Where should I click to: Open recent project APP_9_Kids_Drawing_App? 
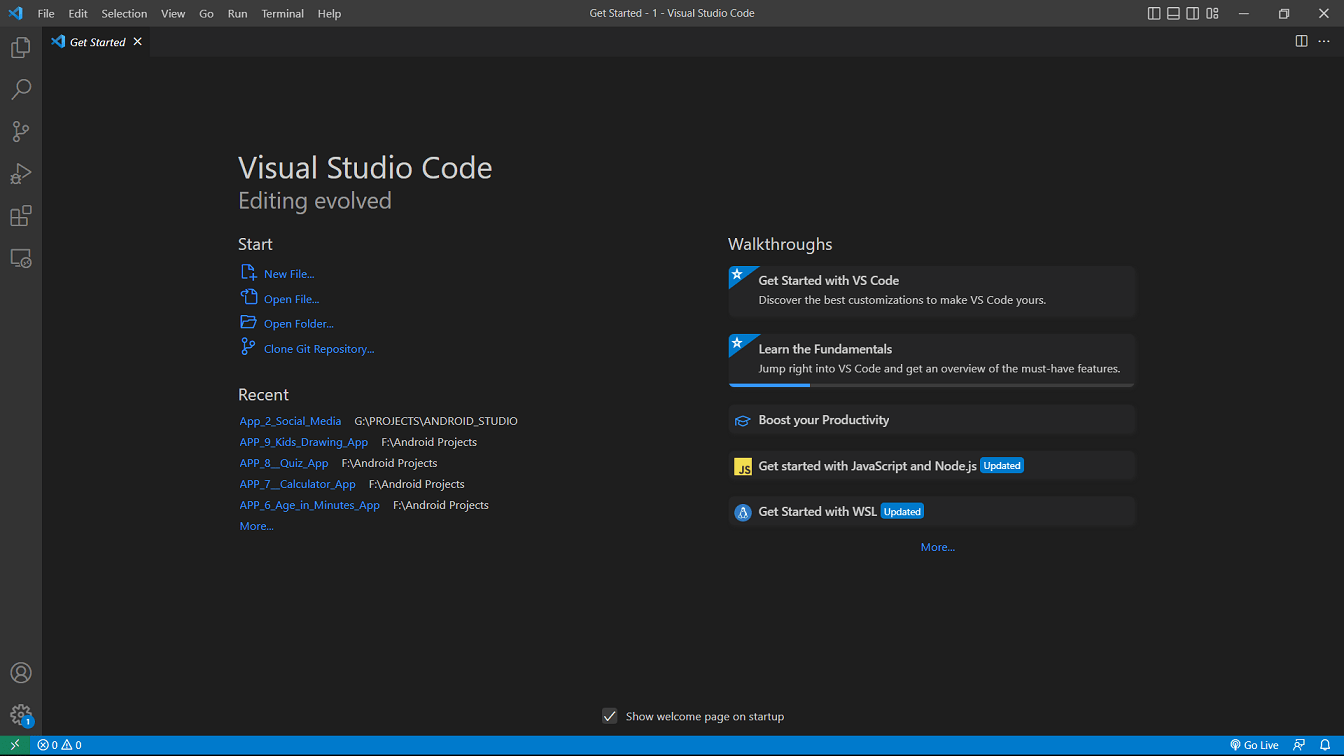304,442
